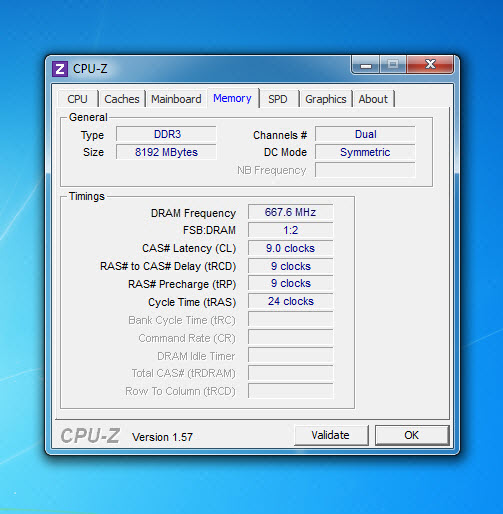Click the CPU-Z title bar text
This screenshot has width=503, height=514.
[90, 69]
